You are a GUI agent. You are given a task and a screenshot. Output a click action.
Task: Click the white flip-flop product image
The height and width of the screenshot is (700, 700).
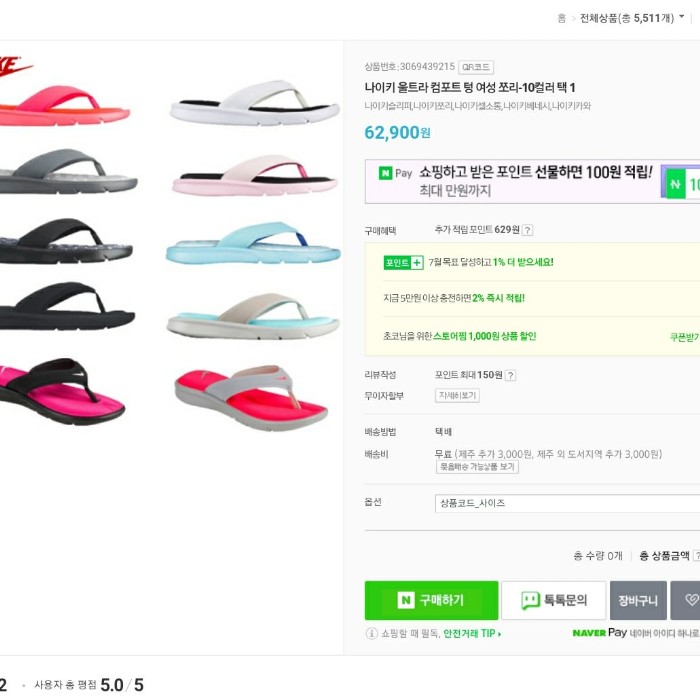(254, 103)
